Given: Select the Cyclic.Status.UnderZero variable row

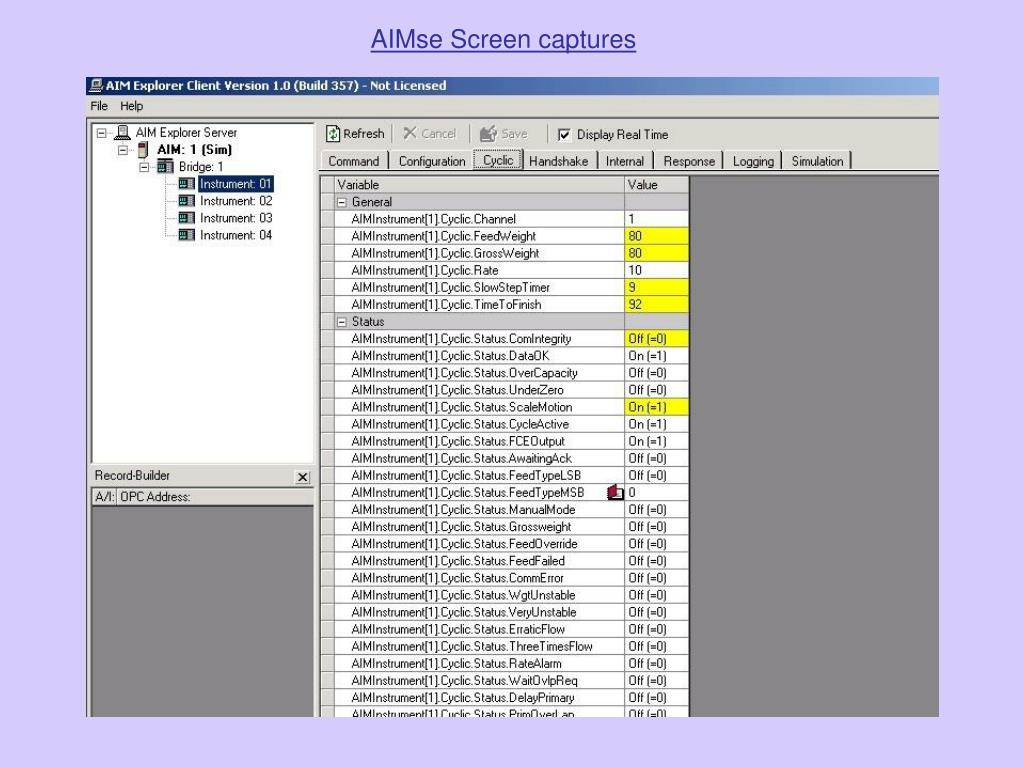Looking at the screenshot, I should pos(504,390).
